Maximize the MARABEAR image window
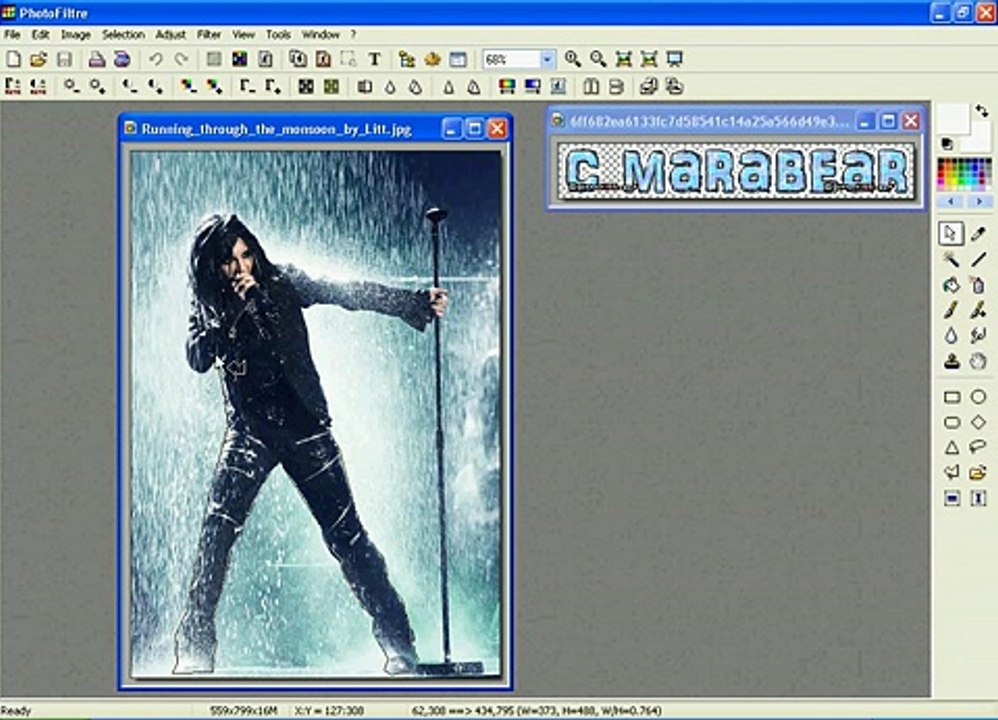 [x=889, y=120]
